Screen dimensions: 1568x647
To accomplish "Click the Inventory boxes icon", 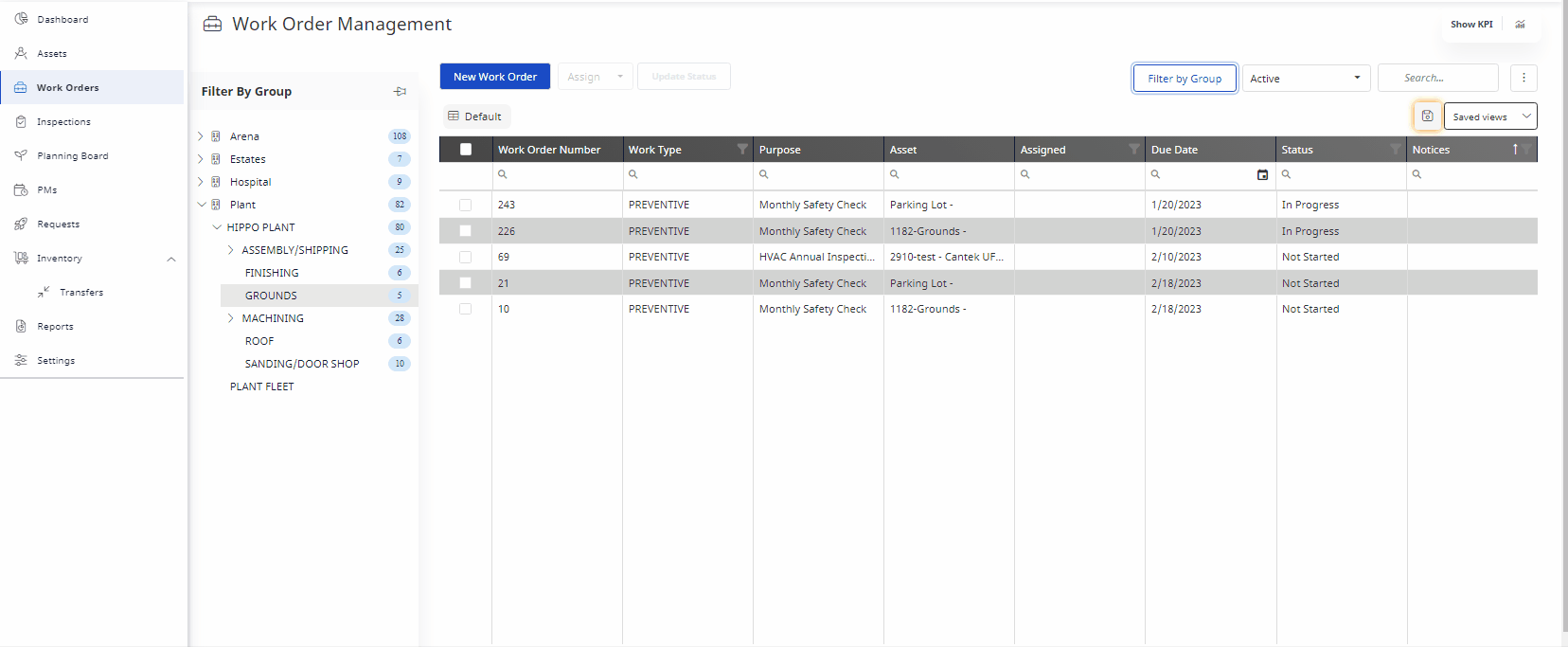I will click(21, 258).
